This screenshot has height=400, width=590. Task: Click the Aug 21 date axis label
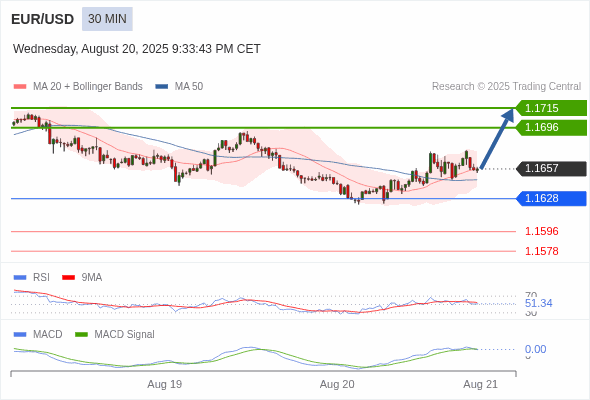click(x=481, y=384)
